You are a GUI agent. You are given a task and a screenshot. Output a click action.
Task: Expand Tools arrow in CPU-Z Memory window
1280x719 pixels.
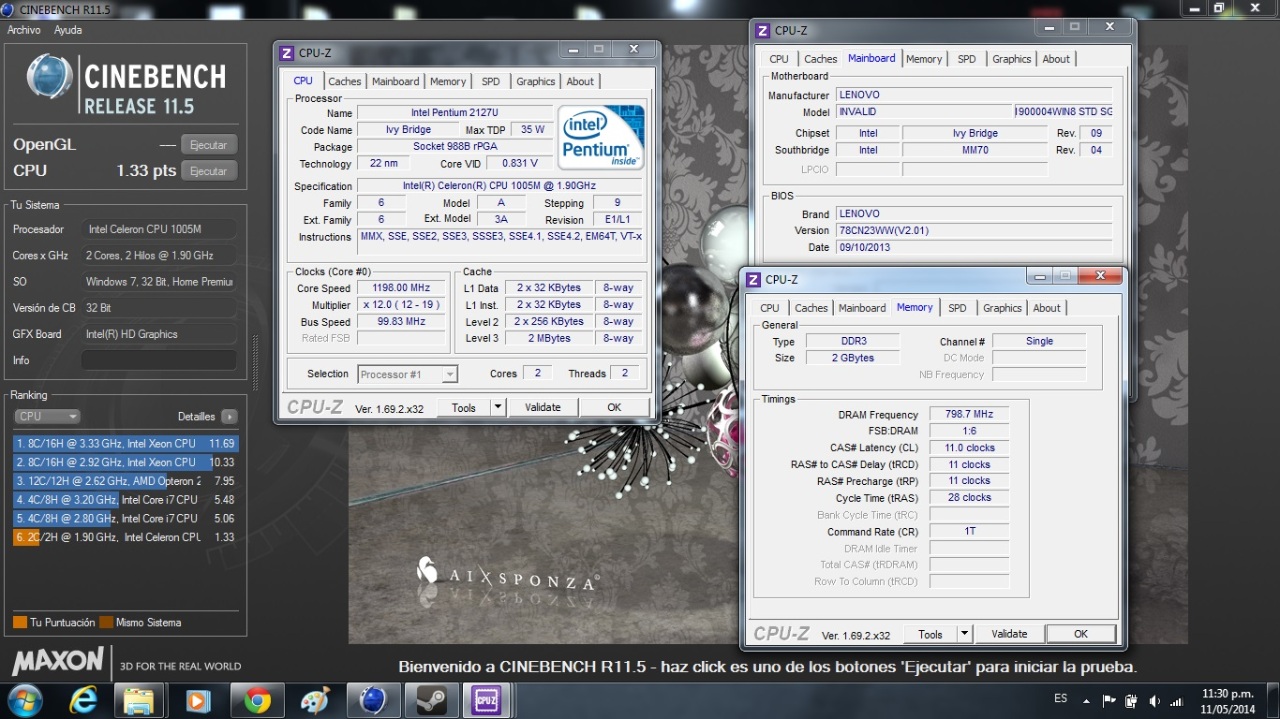[x=964, y=634]
